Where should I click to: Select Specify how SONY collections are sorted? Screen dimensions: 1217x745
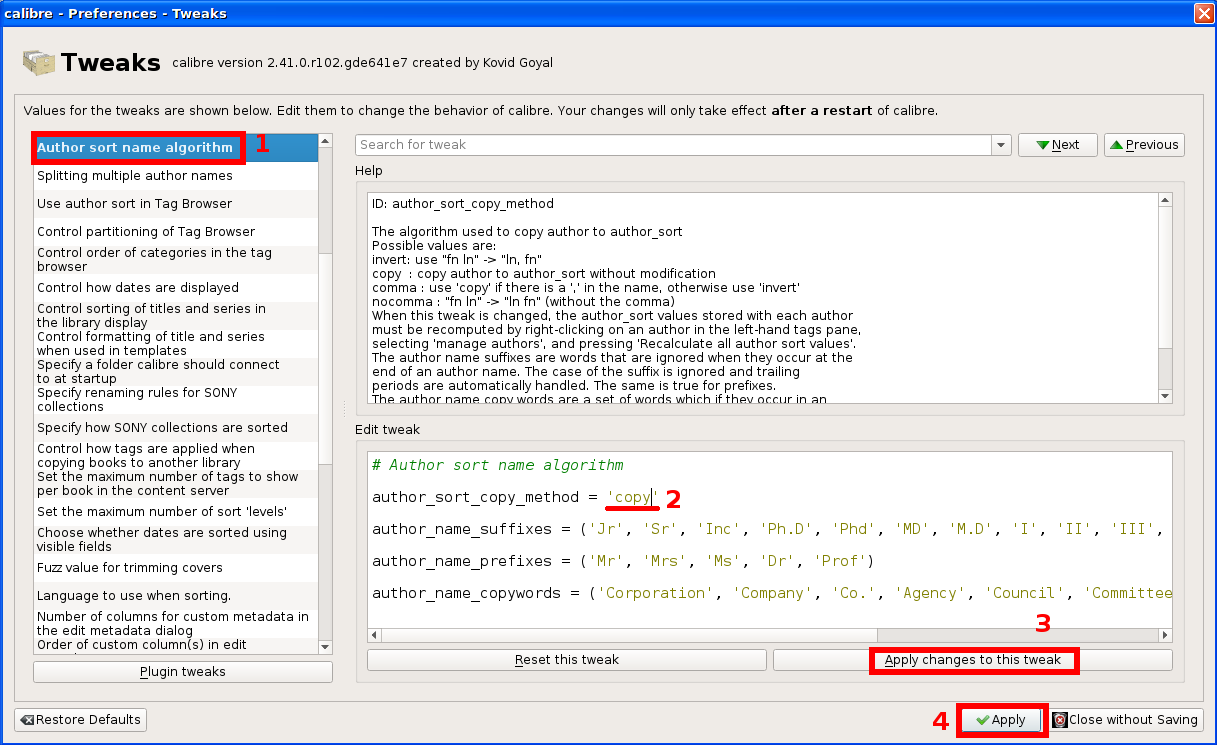pyautogui.click(x=175, y=427)
